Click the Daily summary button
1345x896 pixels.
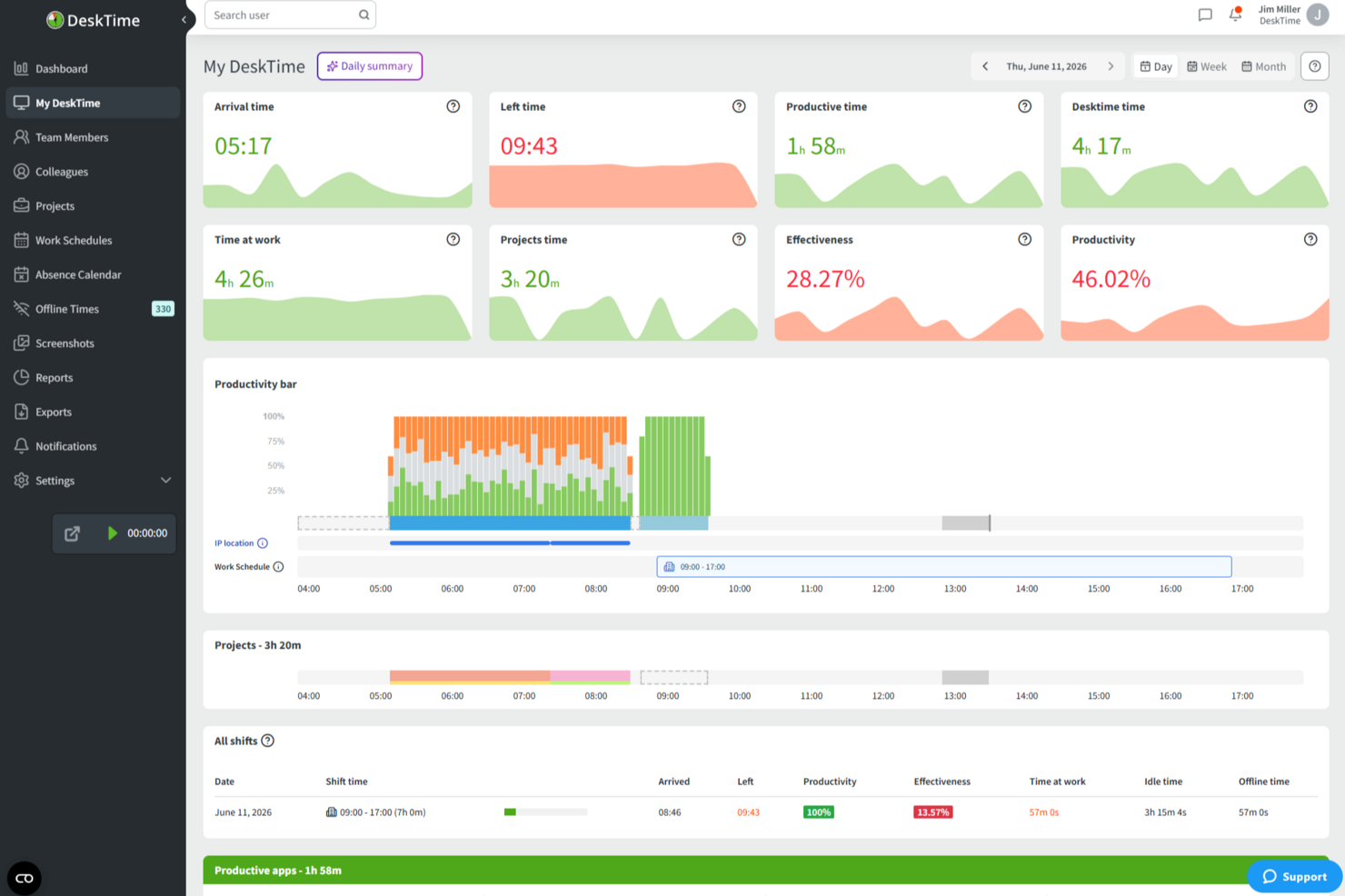point(370,66)
